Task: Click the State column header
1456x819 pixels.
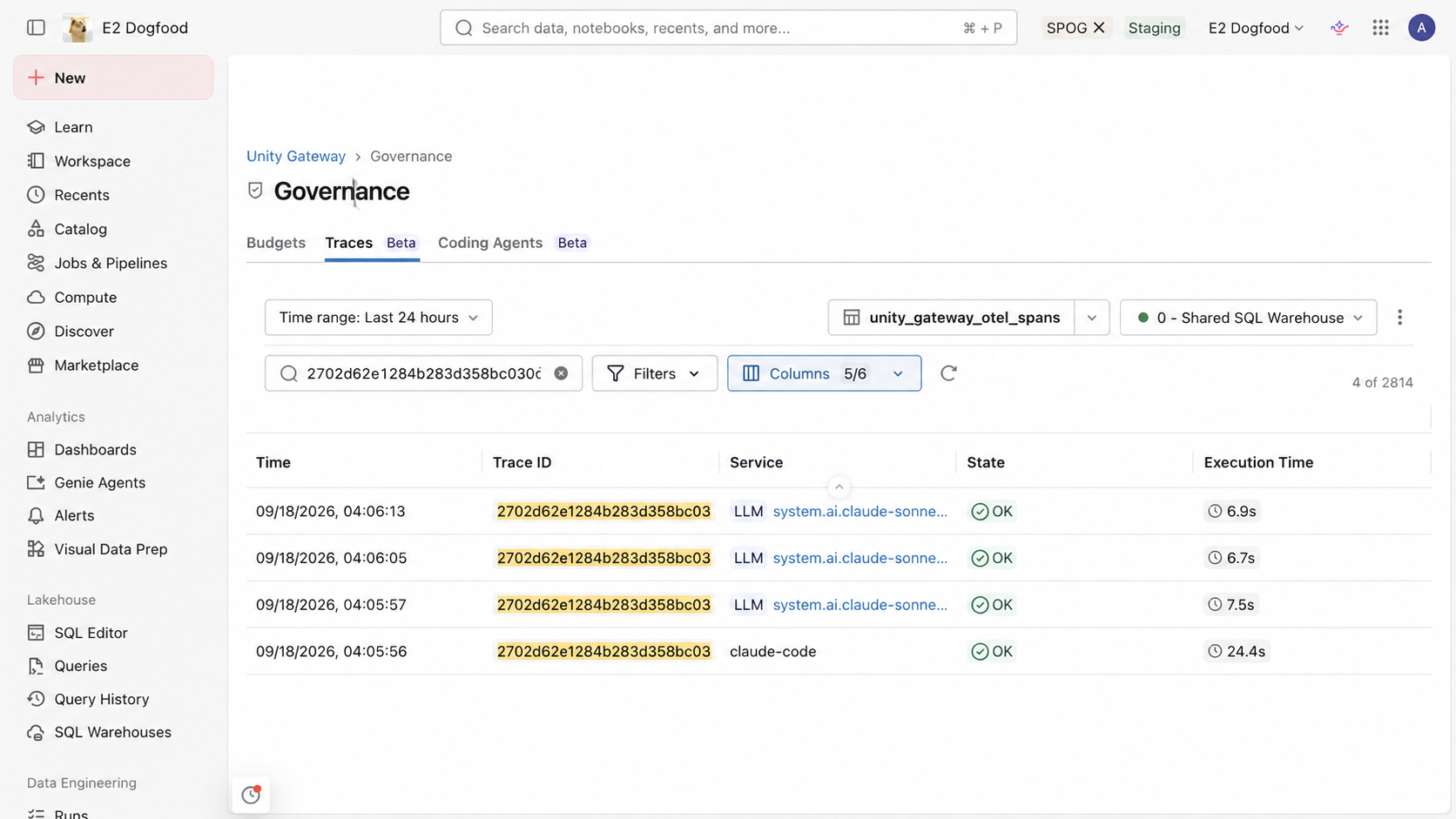Action: click(986, 462)
